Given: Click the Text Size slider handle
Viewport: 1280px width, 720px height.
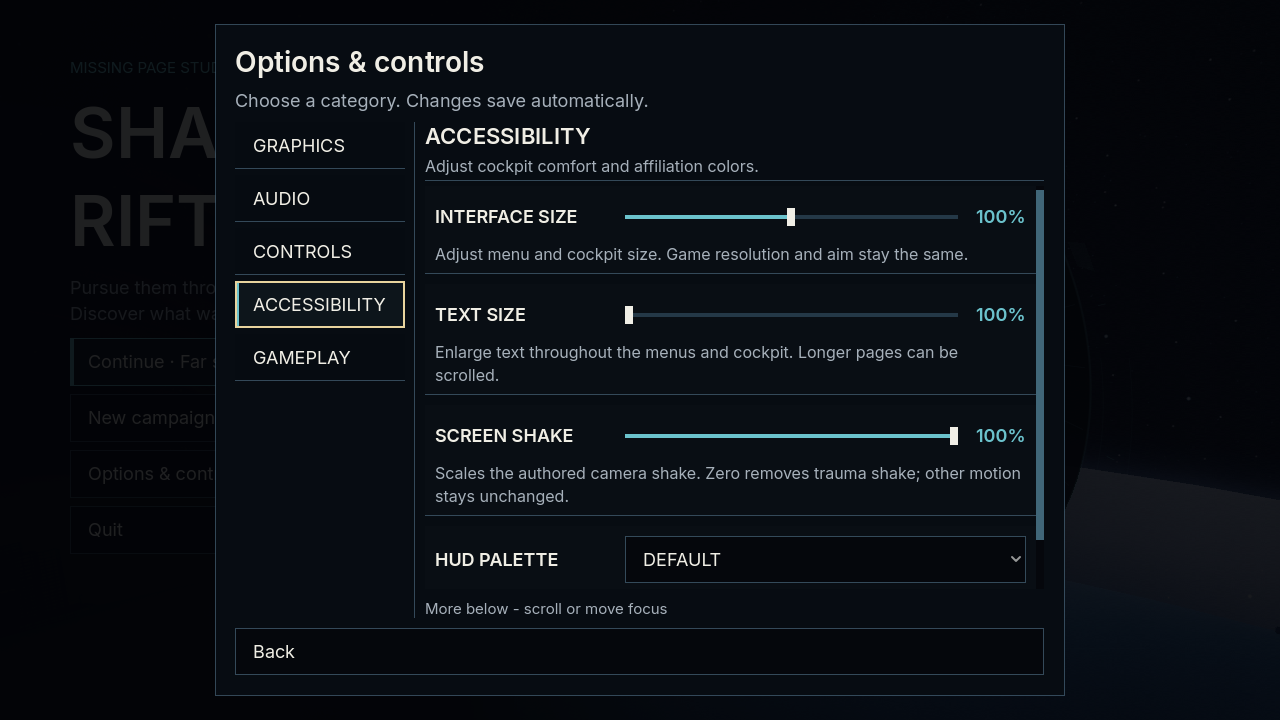Looking at the screenshot, I should (x=629, y=315).
